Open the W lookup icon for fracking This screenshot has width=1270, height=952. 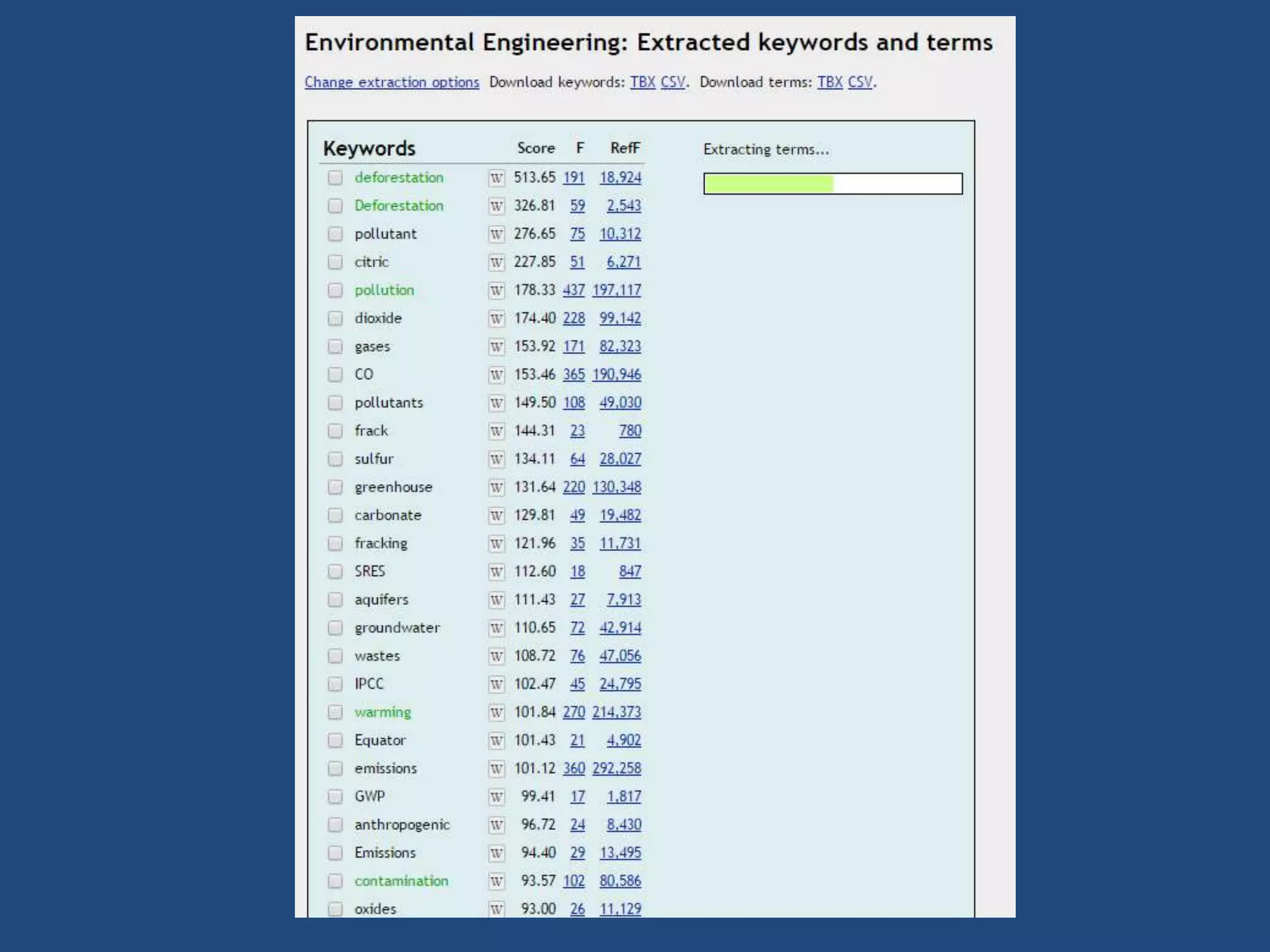(496, 544)
